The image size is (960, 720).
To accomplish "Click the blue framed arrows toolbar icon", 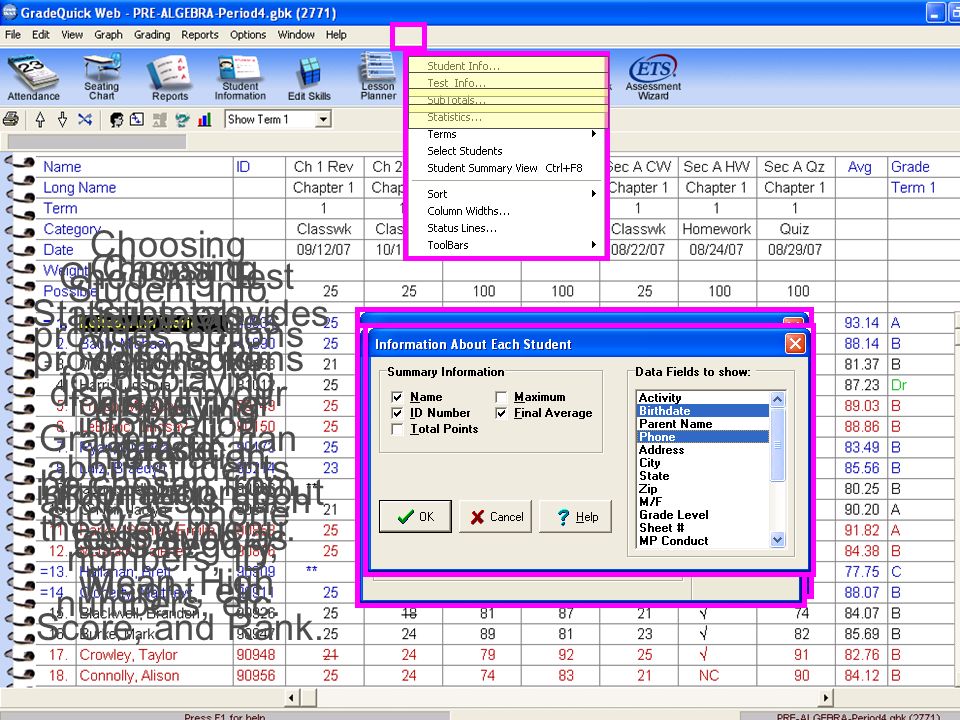I will [x=137, y=119].
